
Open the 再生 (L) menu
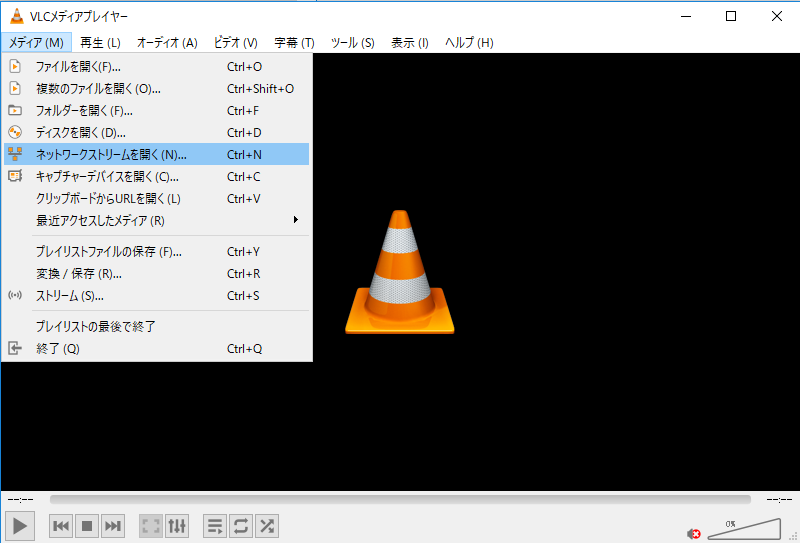point(100,42)
